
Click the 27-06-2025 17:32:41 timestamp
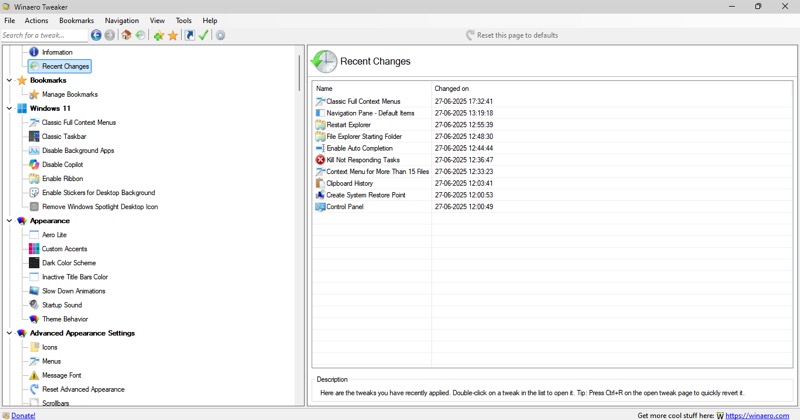tap(464, 101)
